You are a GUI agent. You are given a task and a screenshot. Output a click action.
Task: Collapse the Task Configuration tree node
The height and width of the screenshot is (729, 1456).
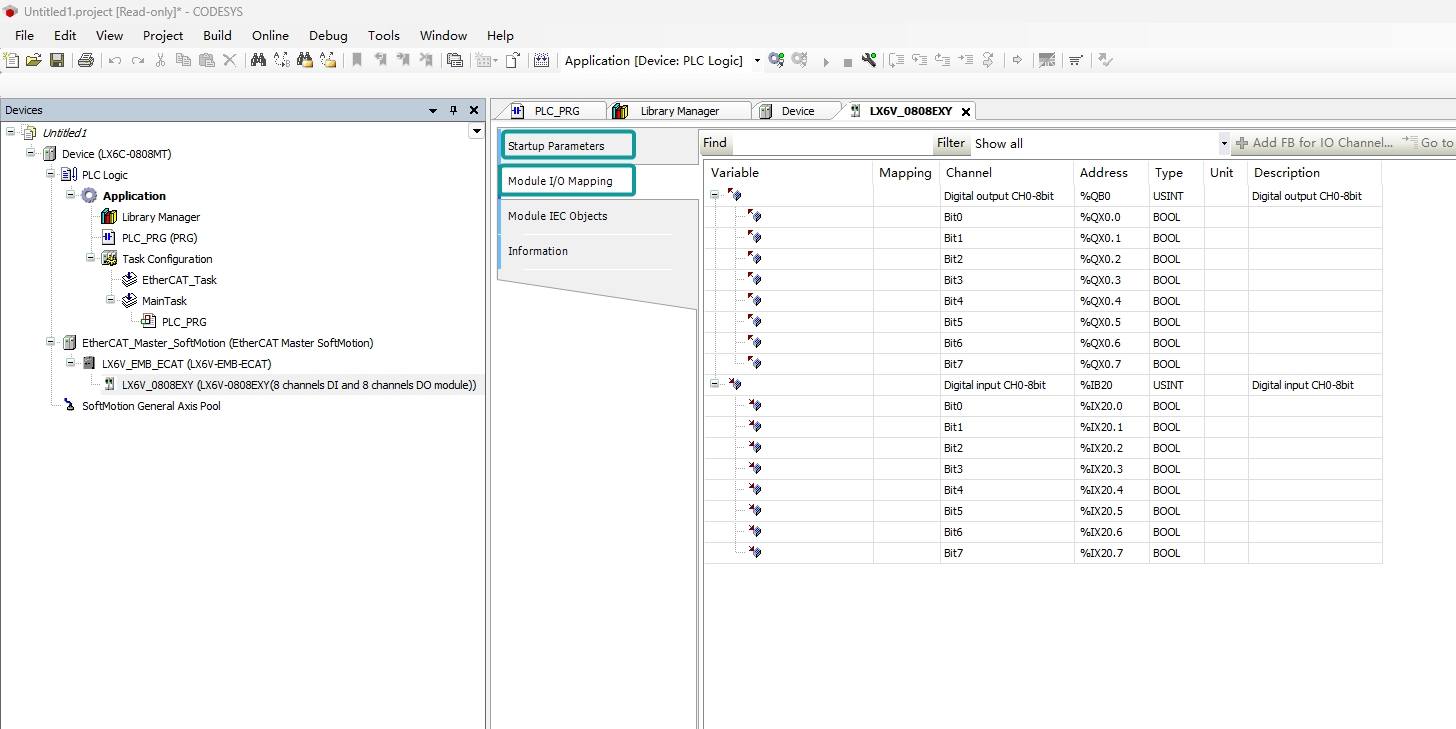[x=91, y=259]
